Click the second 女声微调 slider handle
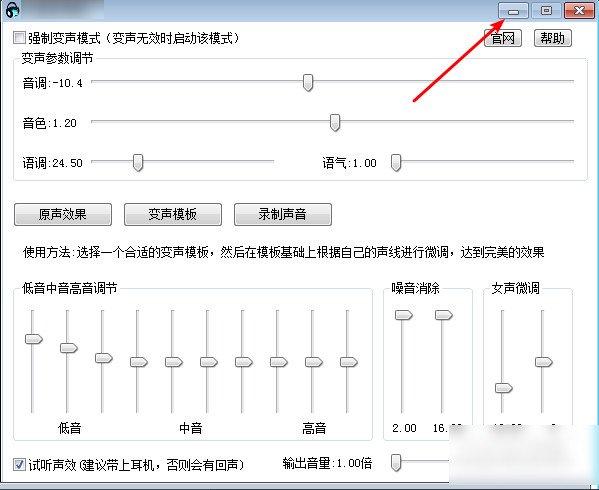This screenshot has width=599, height=490. pos(544,362)
